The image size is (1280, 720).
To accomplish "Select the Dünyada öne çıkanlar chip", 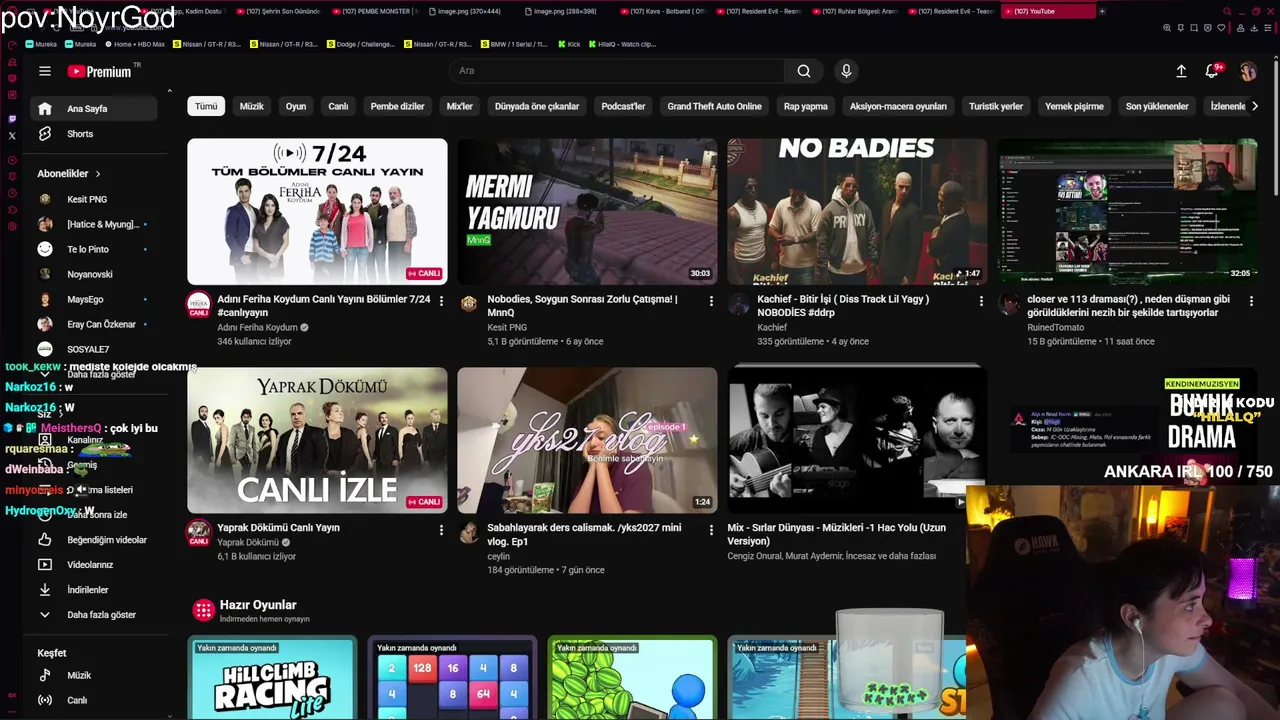I will tap(537, 106).
